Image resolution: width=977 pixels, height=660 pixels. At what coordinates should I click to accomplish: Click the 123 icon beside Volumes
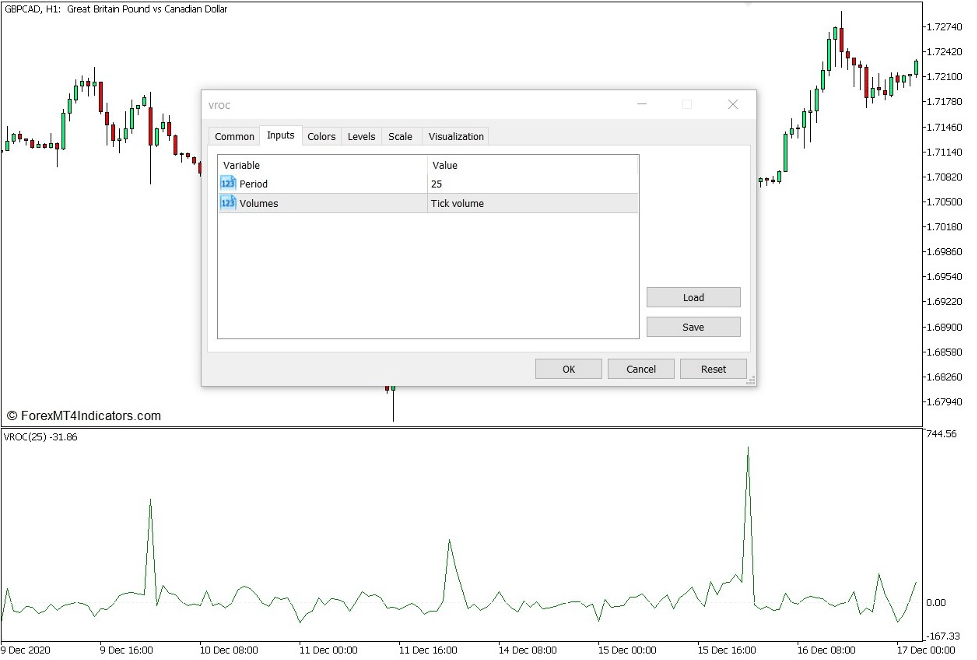coord(227,203)
